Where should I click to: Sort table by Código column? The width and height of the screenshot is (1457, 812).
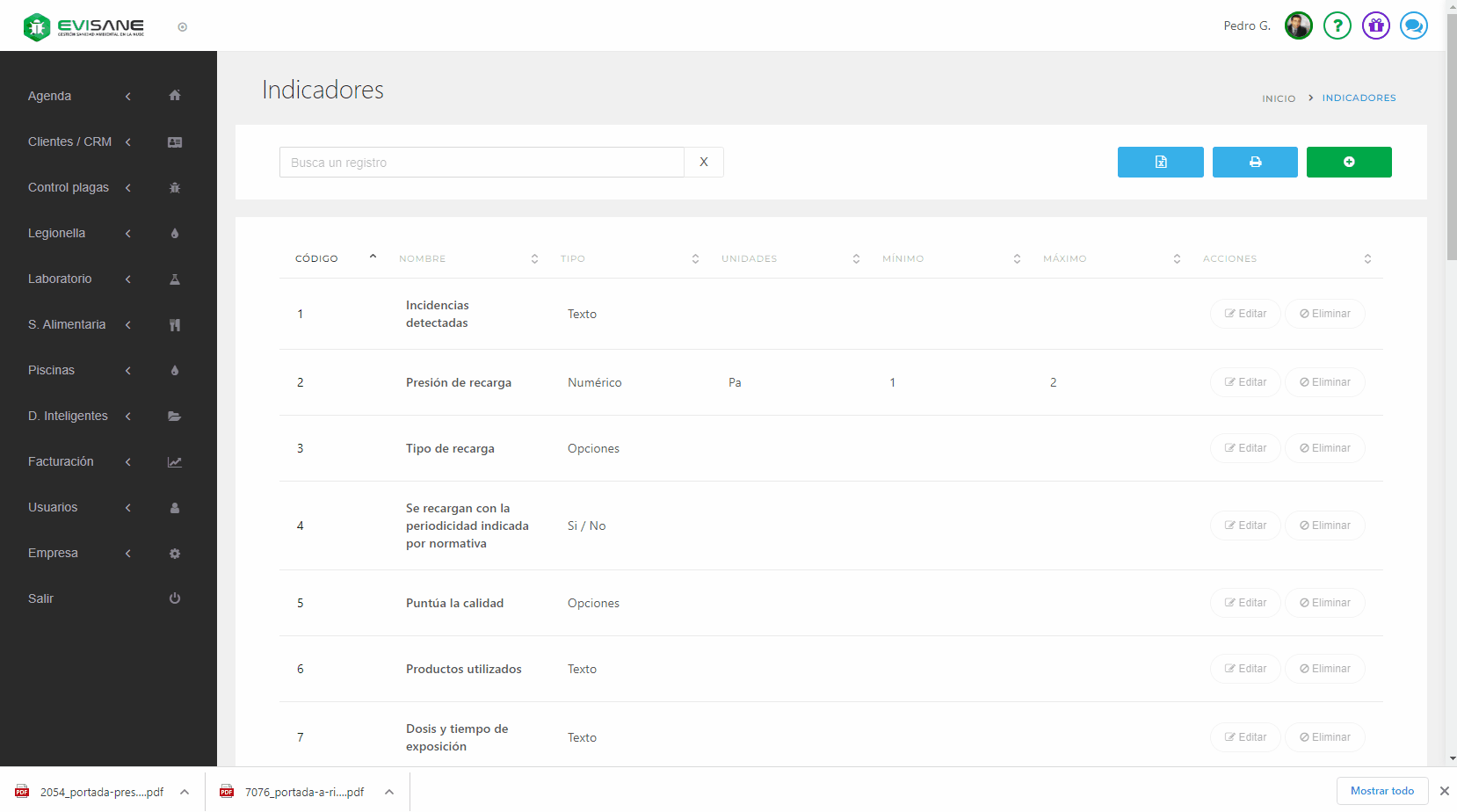pyautogui.click(x=317, y=258)
